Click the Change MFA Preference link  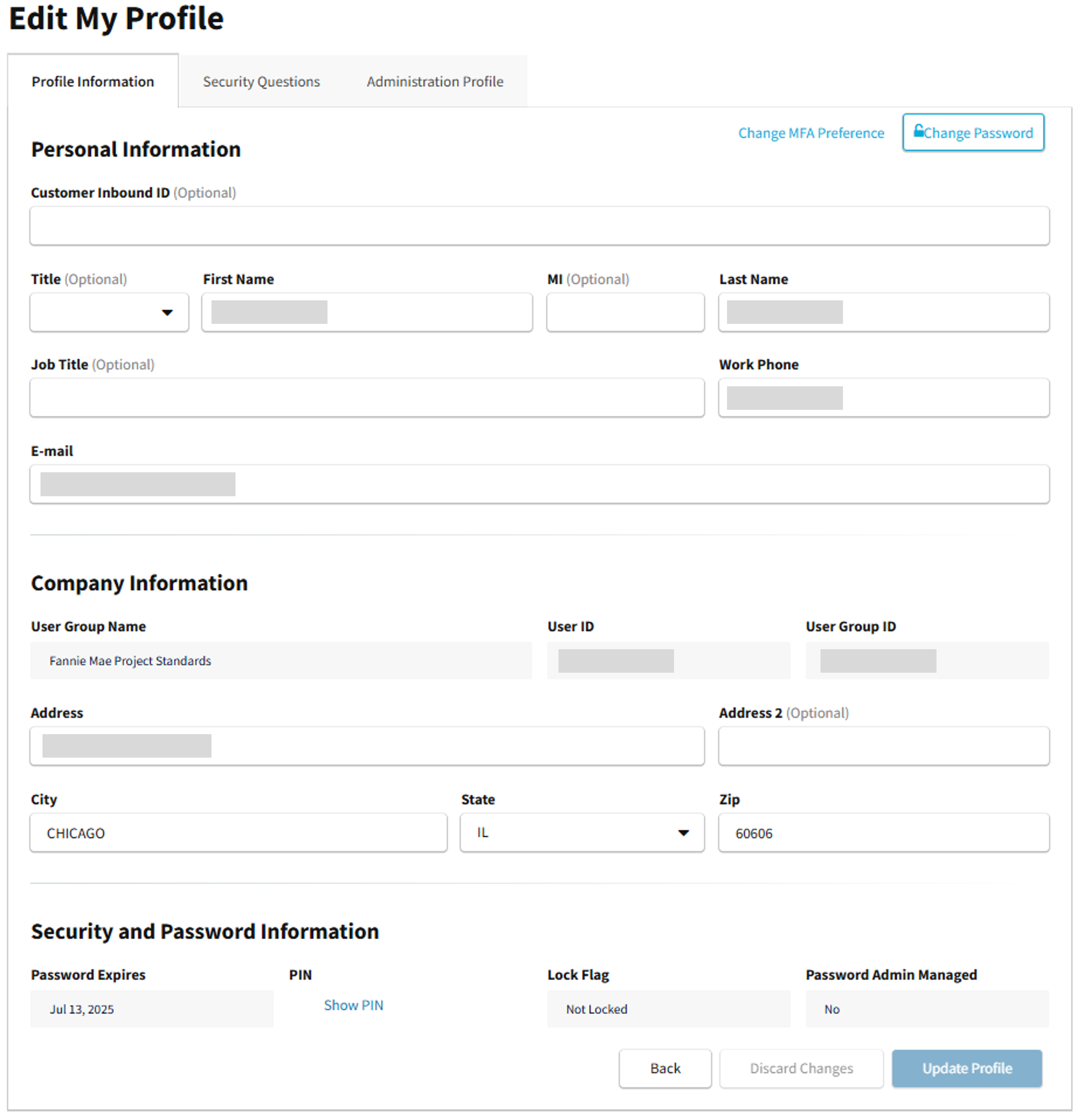[811, 133]
